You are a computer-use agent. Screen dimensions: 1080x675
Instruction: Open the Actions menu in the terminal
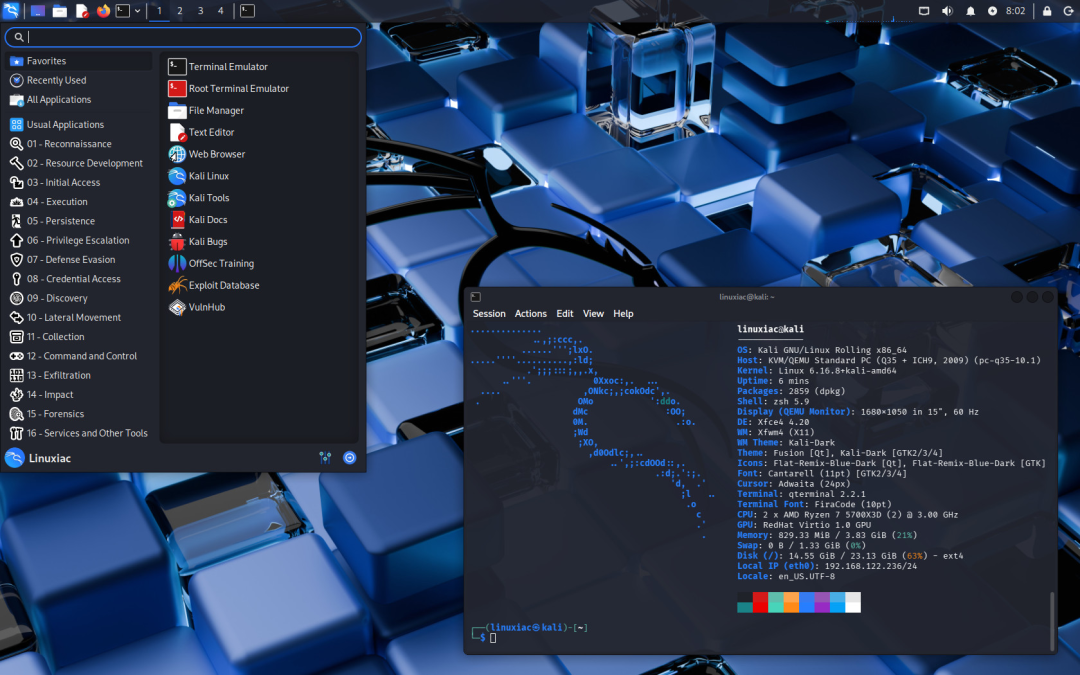coord(530,313)
